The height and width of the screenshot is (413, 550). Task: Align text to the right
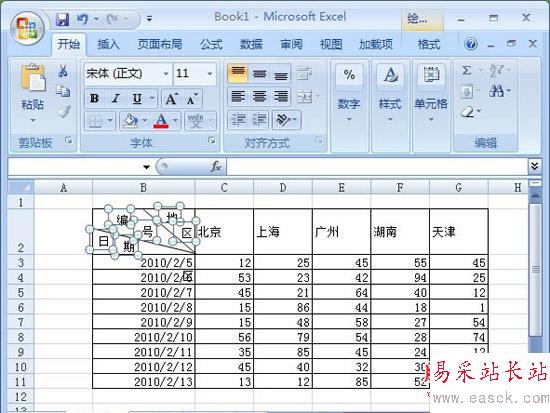pos(281,96)
